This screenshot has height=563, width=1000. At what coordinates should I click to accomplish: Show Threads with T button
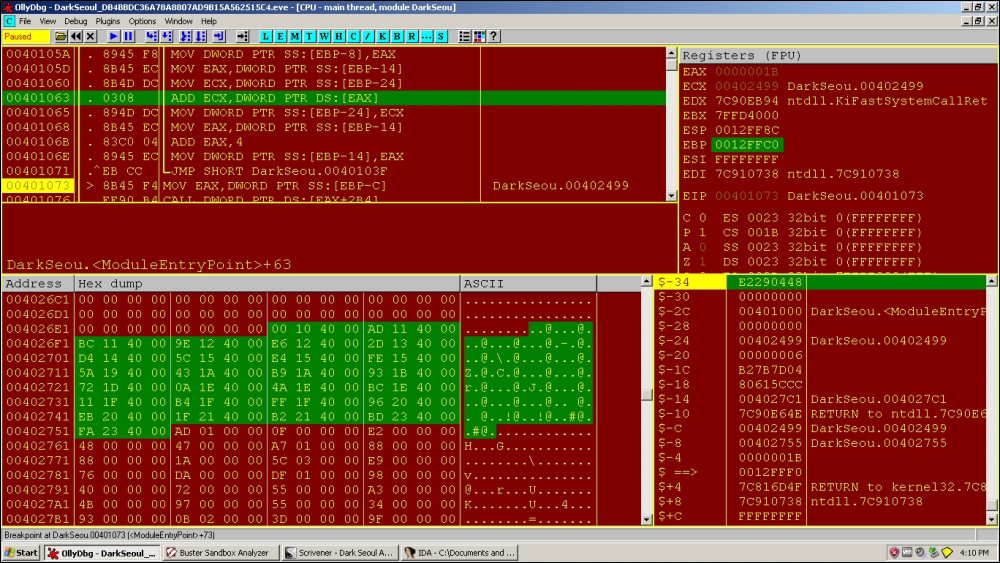click(309, 36)
